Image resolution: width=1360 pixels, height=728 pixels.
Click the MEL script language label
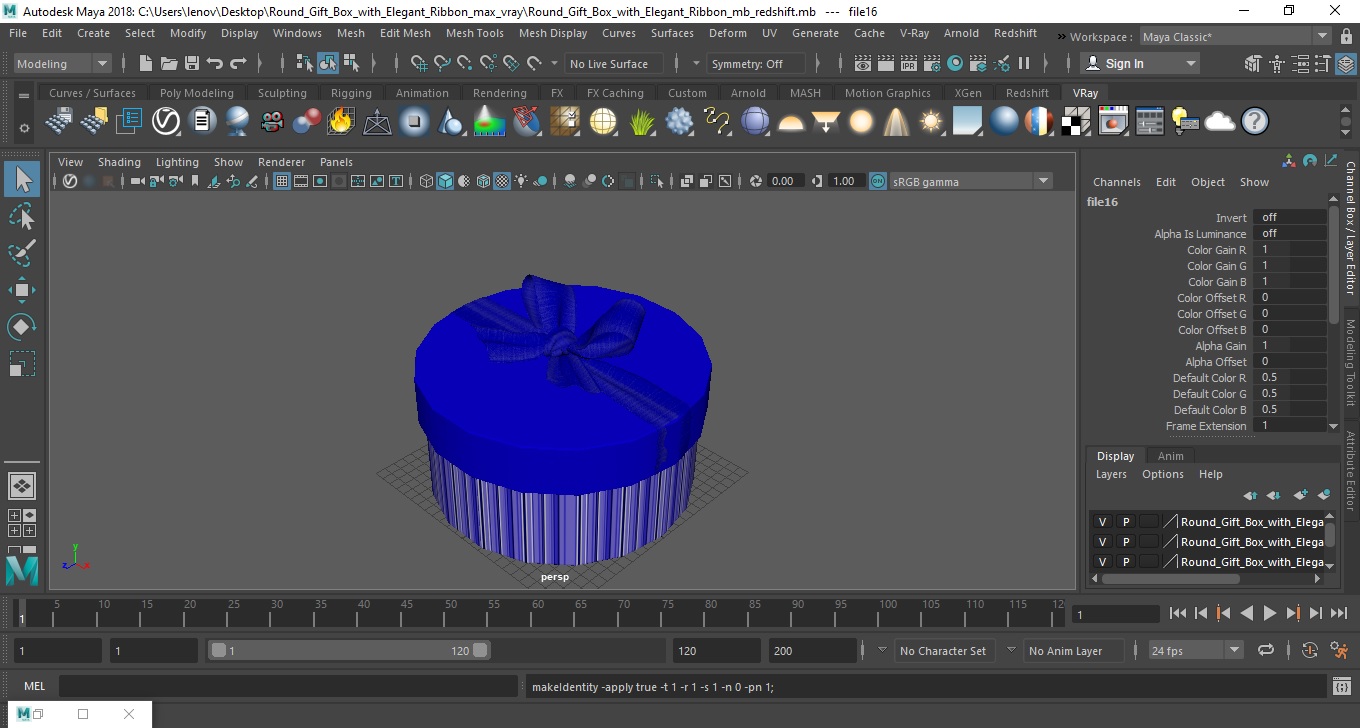[x=34, y=686]
